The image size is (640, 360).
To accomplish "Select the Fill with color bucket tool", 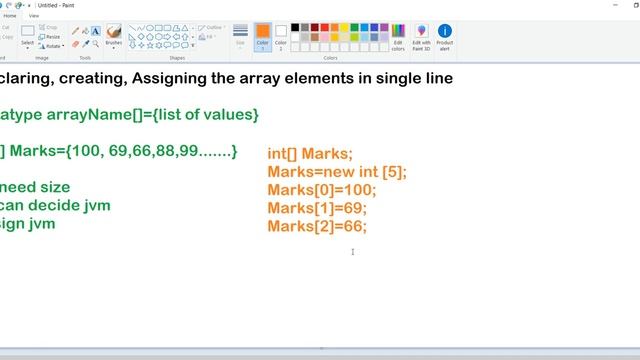I will 85,31.
